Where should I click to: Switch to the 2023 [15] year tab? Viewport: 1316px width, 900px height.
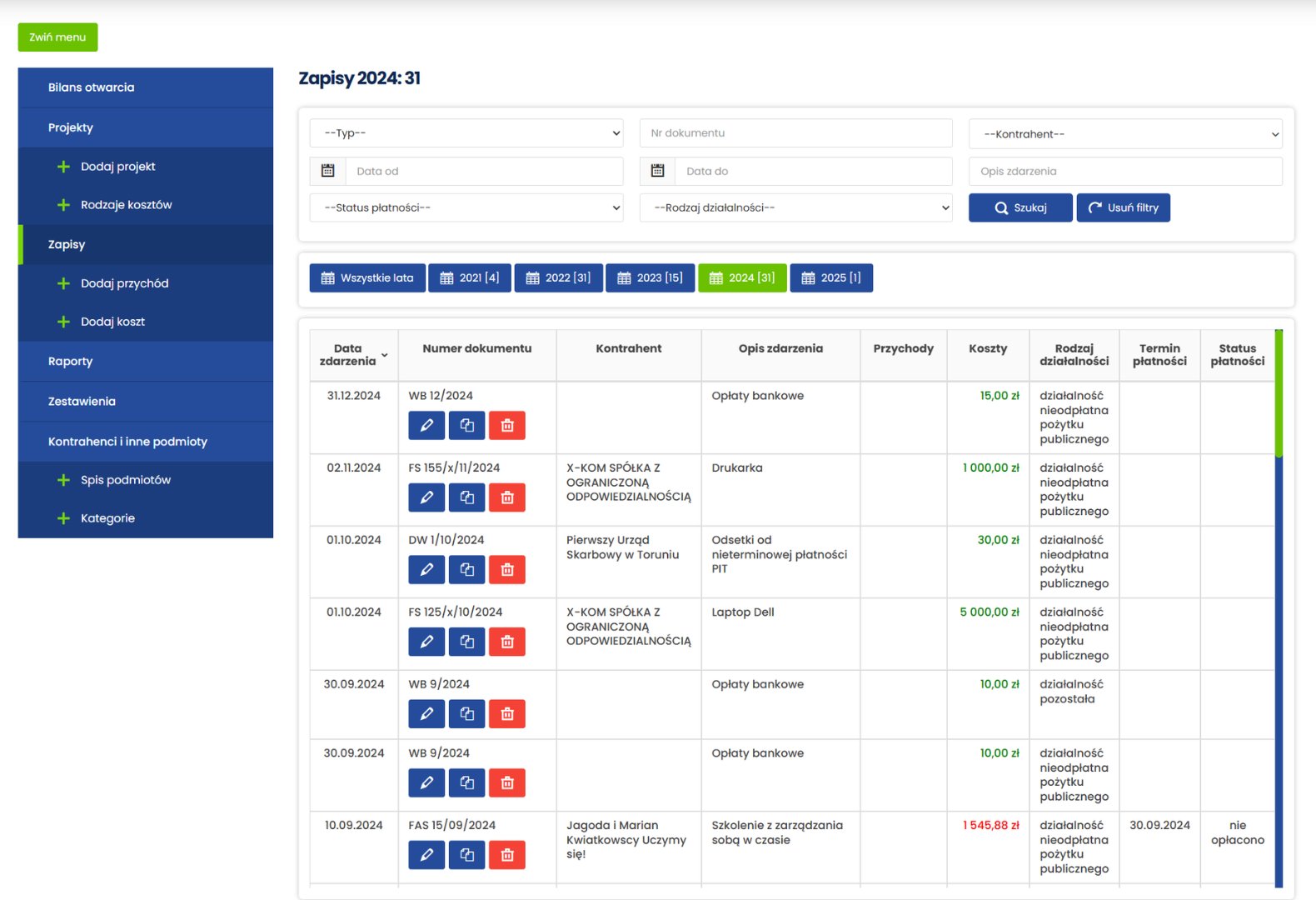[x=650, y=278]
